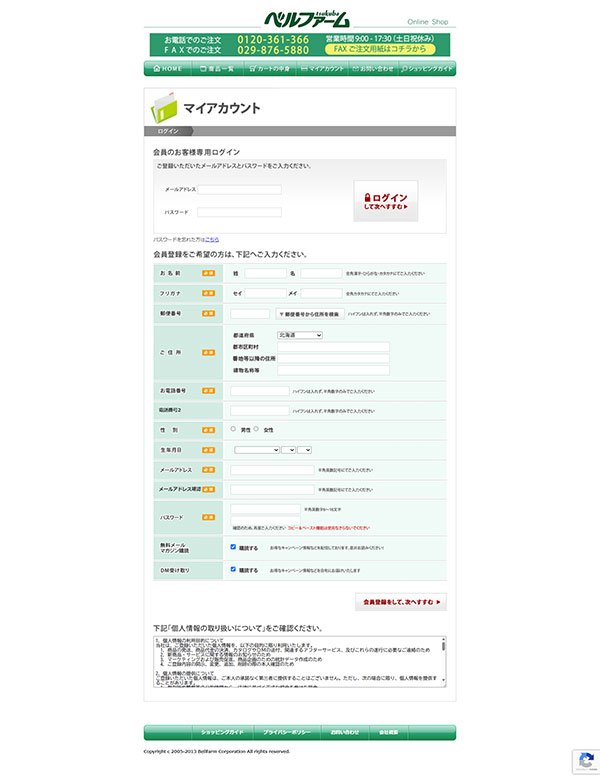Select the 女性 radio button
600x779 pixels.
tap(256, 429)
